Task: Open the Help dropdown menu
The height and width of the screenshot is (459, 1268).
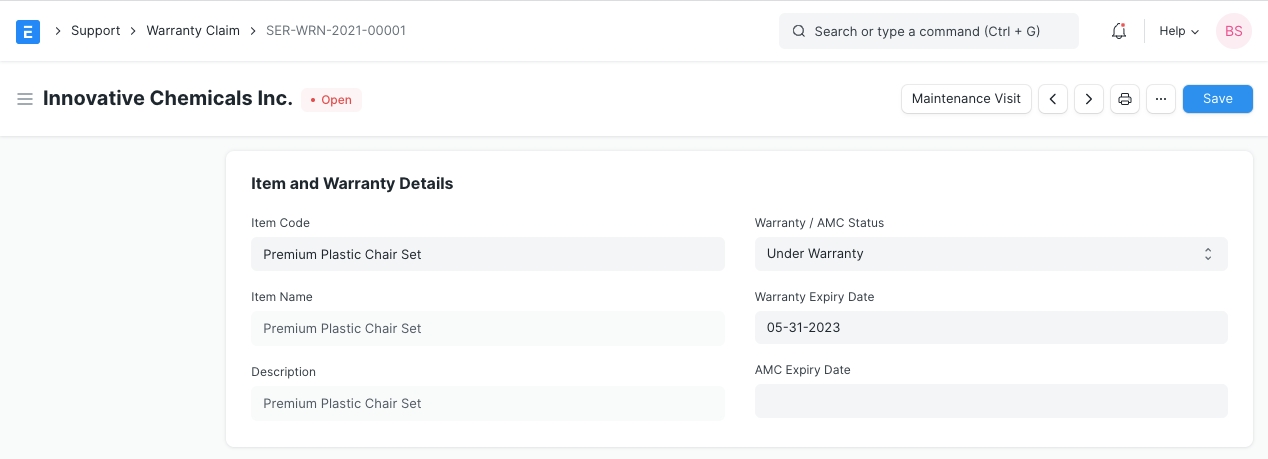Action: (x=1178, y=31)
